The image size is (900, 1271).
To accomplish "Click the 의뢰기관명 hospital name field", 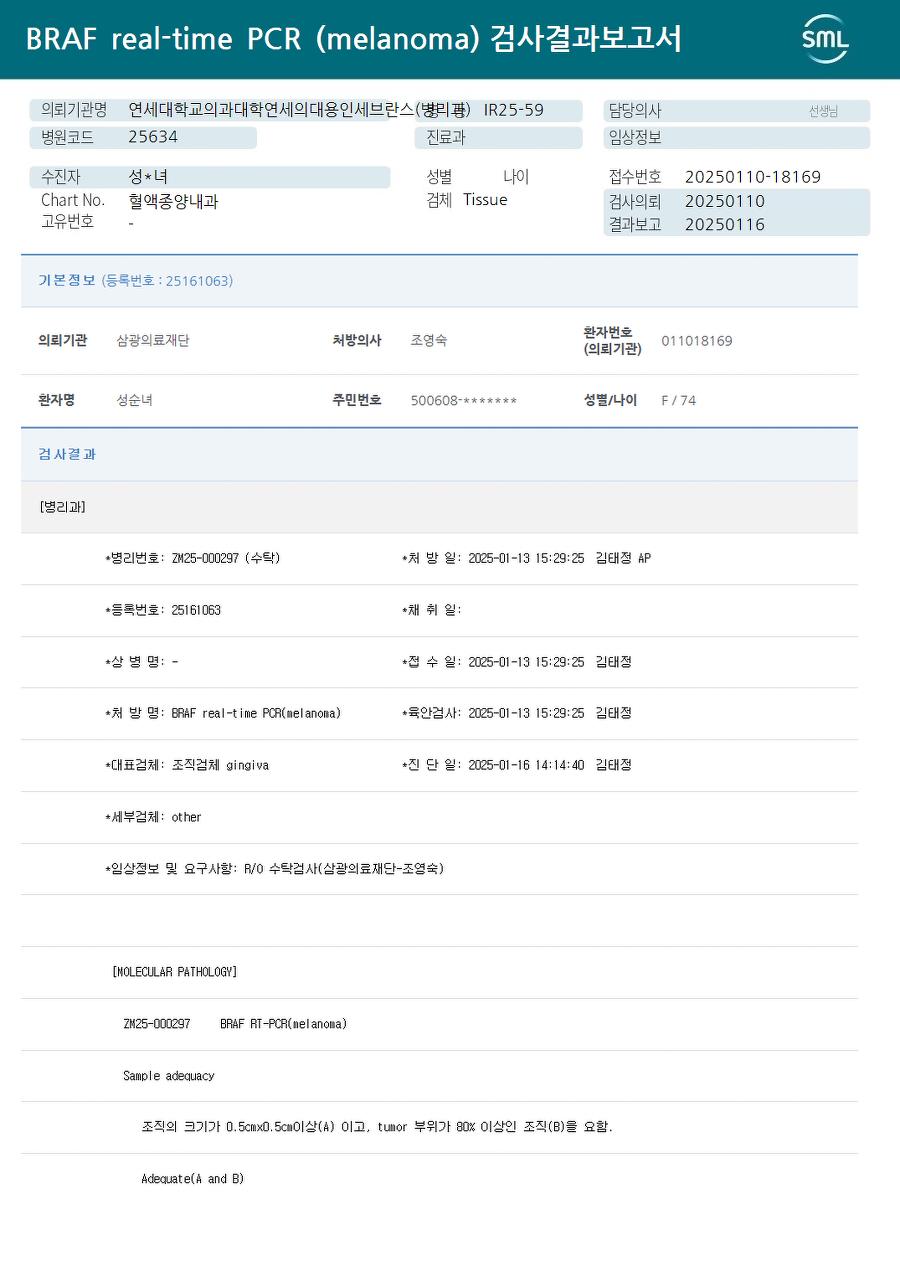I will pyautogui.click(x=306, y=111).
